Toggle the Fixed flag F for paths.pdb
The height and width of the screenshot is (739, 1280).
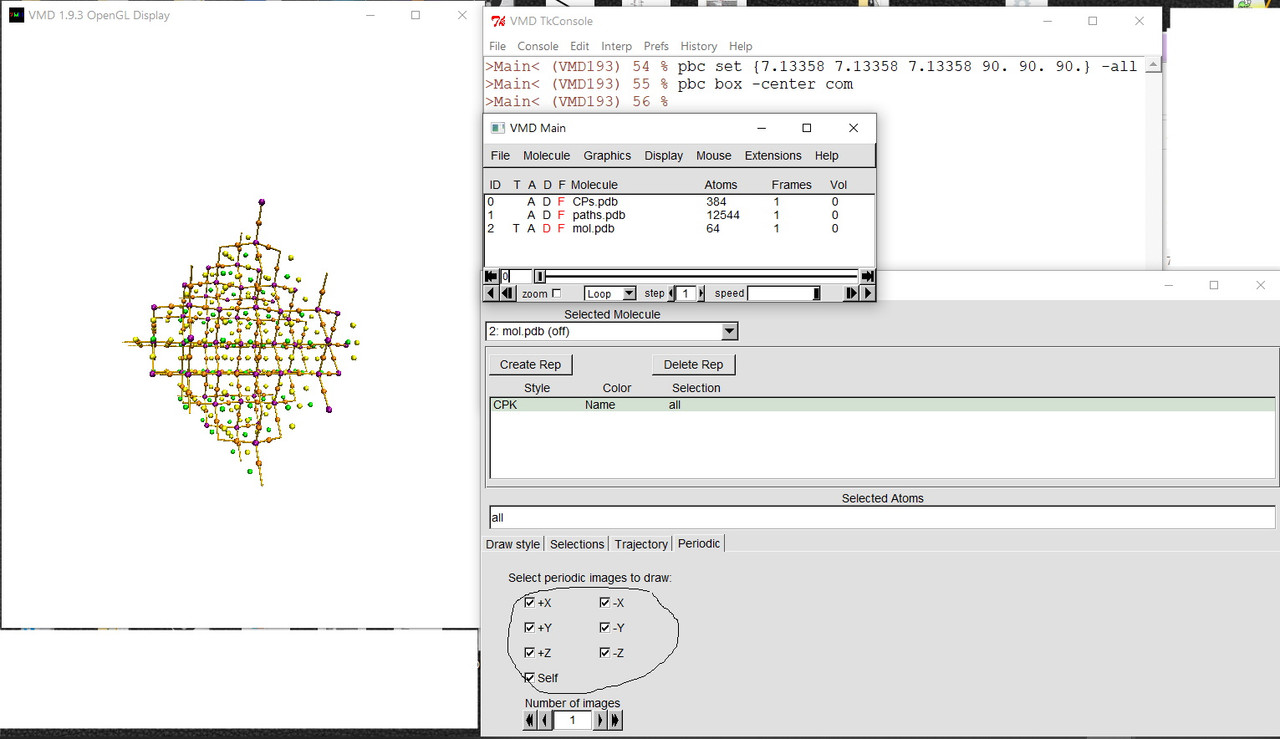coord(561,215)
